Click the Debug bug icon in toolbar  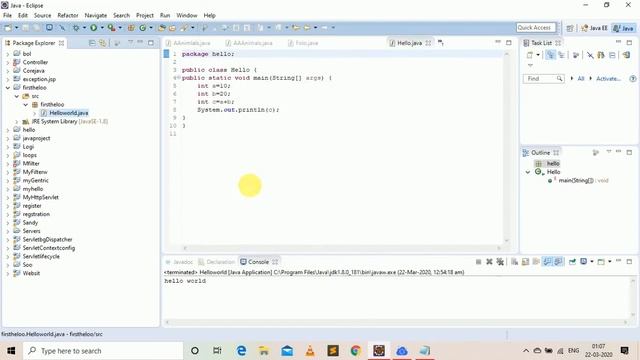coord(76,28)
